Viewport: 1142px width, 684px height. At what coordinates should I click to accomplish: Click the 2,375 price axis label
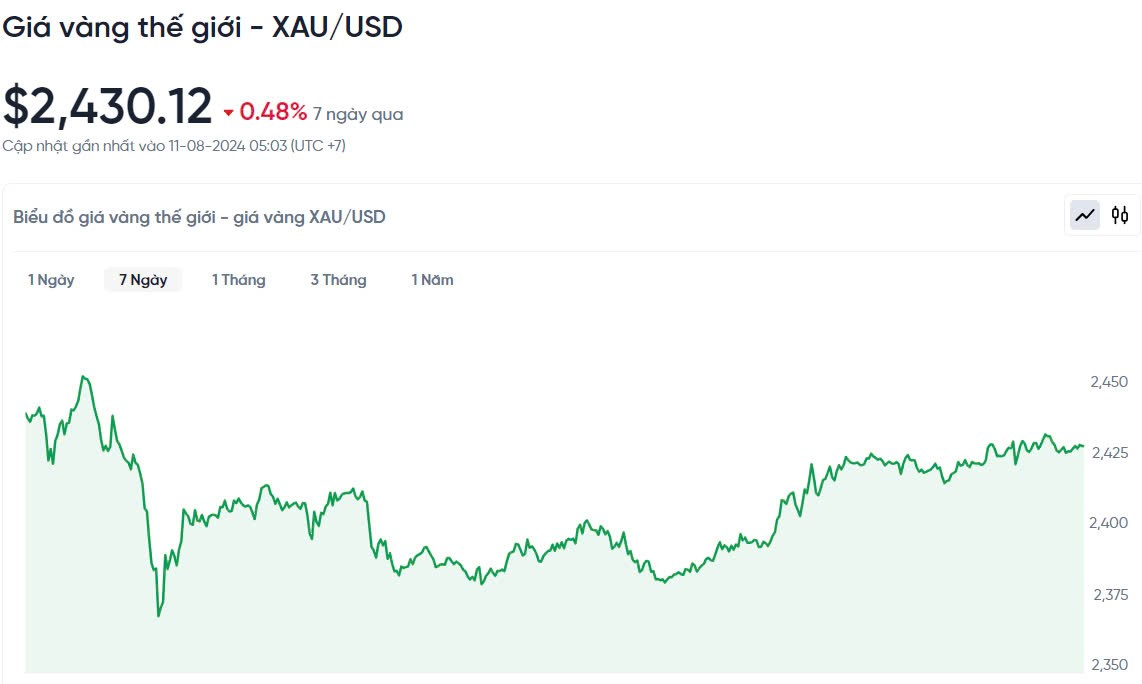[x=1108, y=595]
